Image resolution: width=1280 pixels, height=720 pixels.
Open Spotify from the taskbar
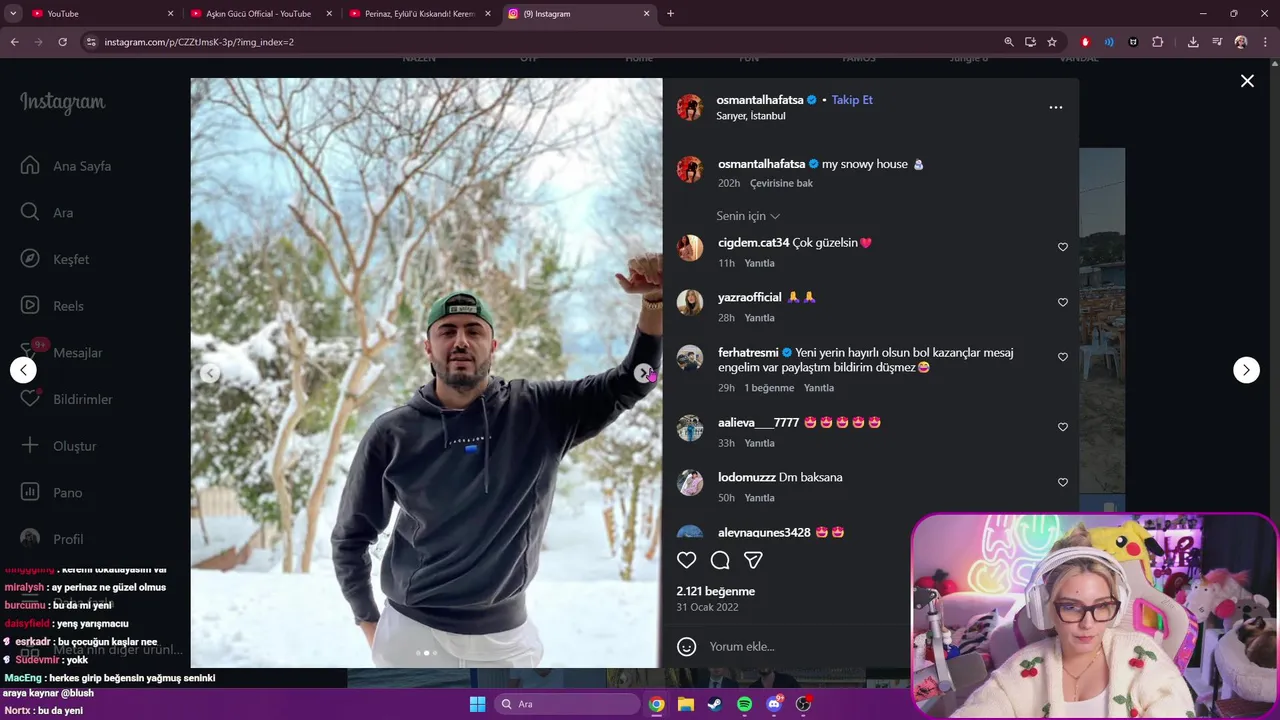(744, 704)
